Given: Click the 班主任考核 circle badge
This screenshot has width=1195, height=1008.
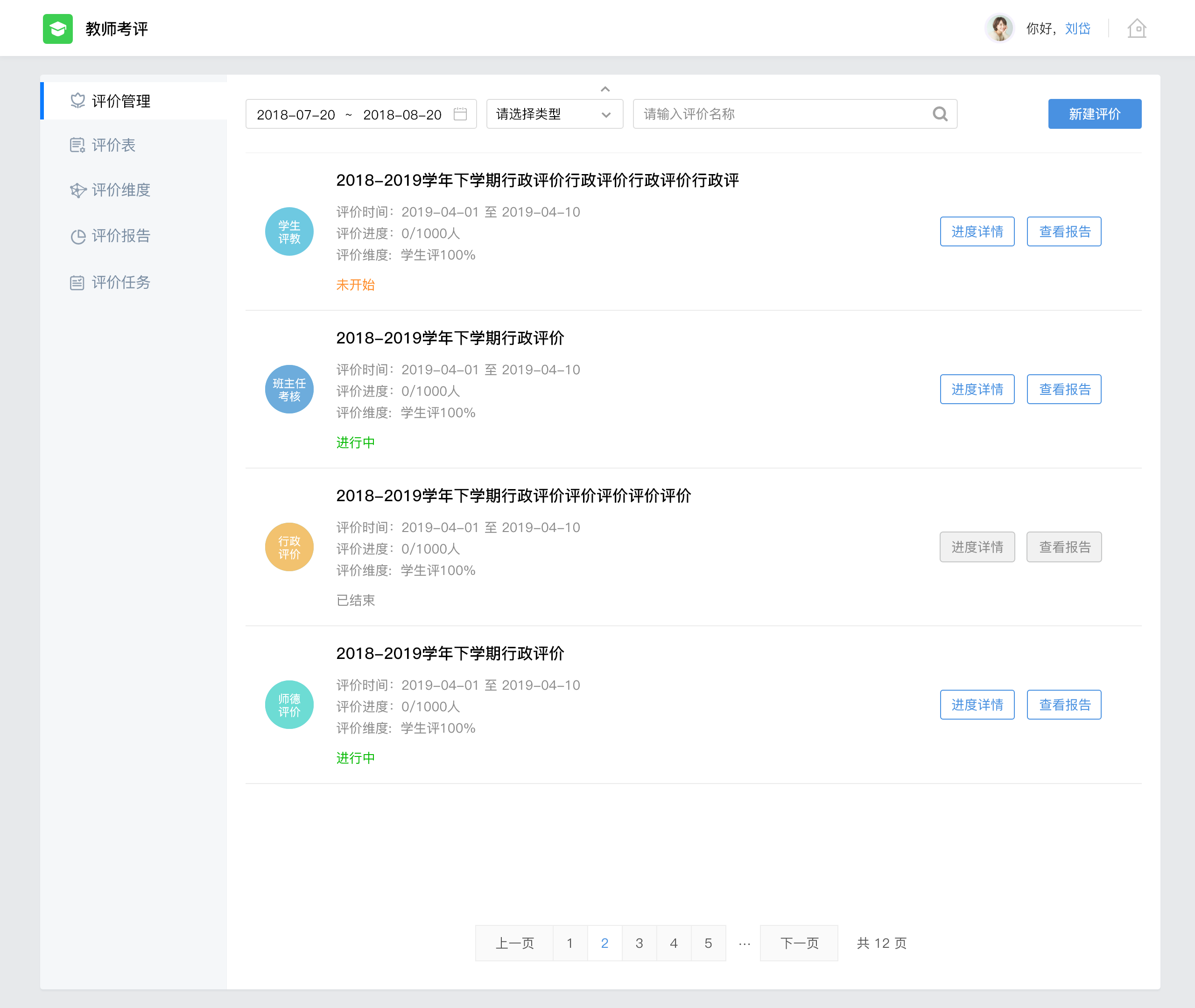Looking at the screenshot, I should pyautogui.click(x=289, y=389).
